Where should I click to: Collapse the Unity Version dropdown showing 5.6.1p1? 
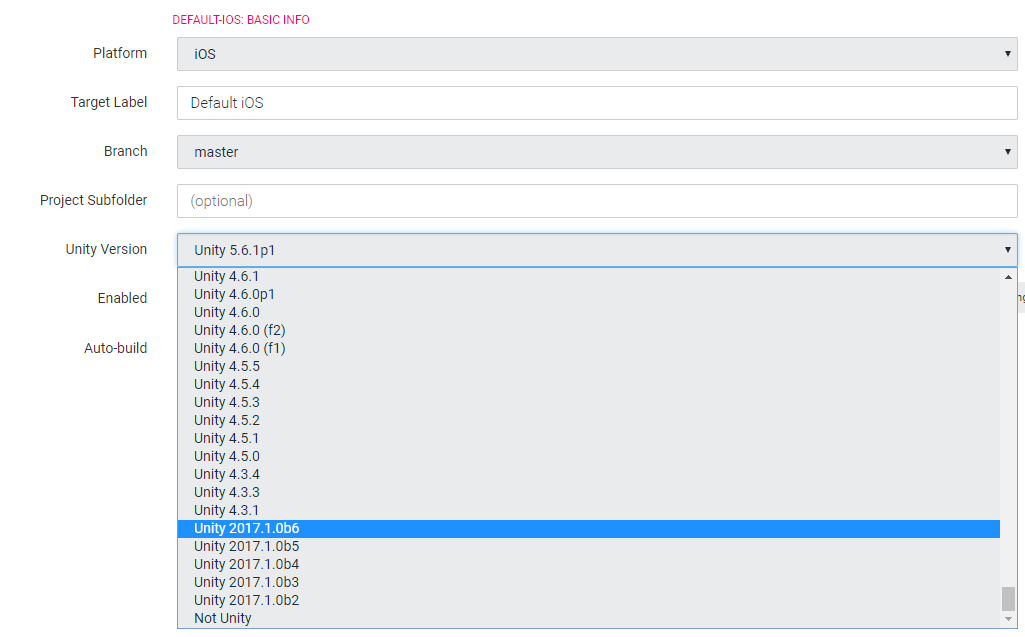tap(597, 250)
